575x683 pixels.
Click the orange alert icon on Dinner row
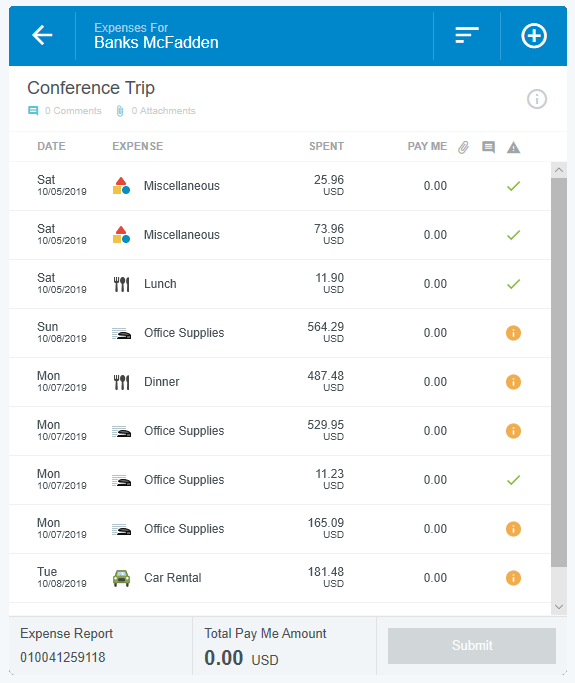tap(513, 382)
